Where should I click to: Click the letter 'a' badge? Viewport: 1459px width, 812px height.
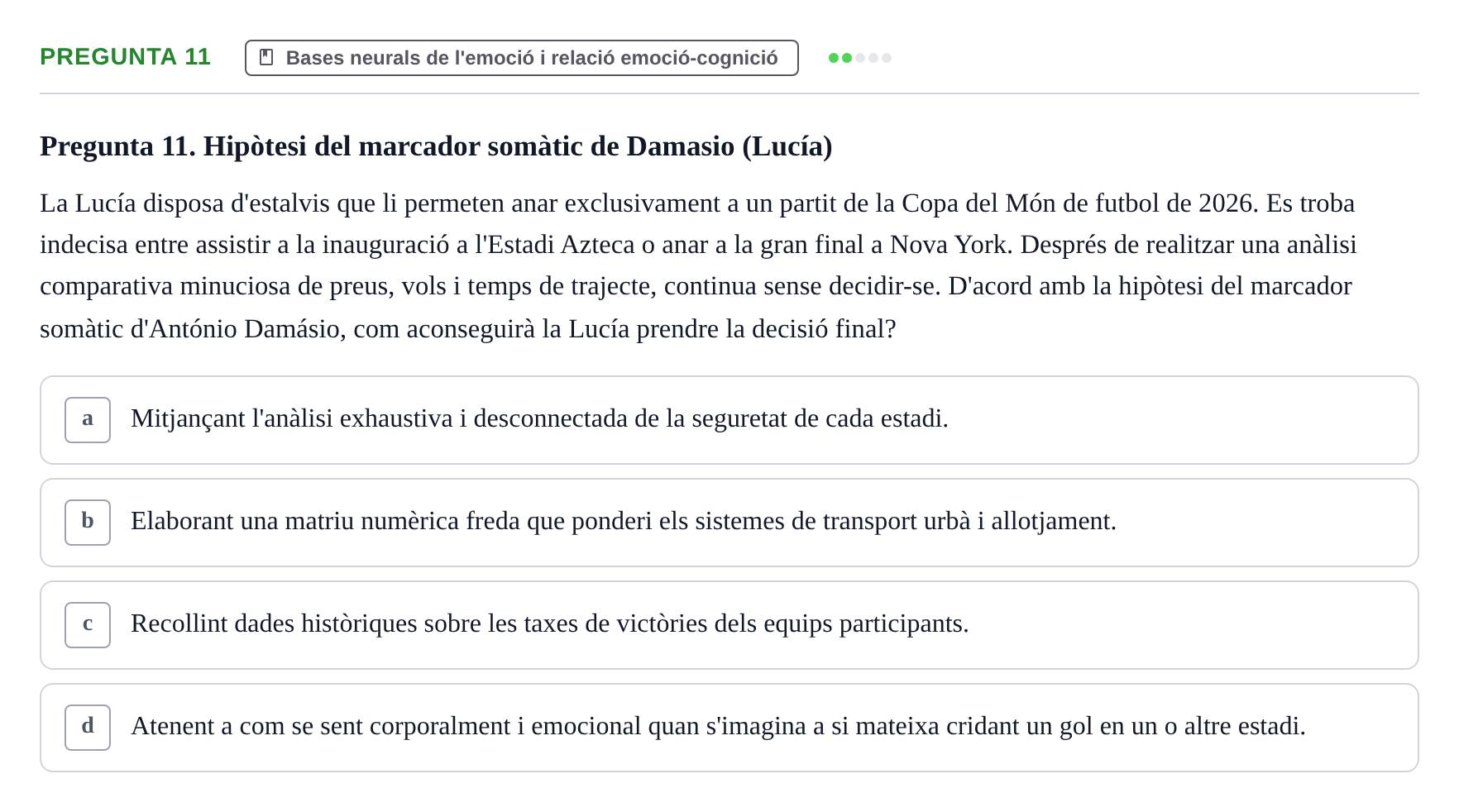[88, 420]
